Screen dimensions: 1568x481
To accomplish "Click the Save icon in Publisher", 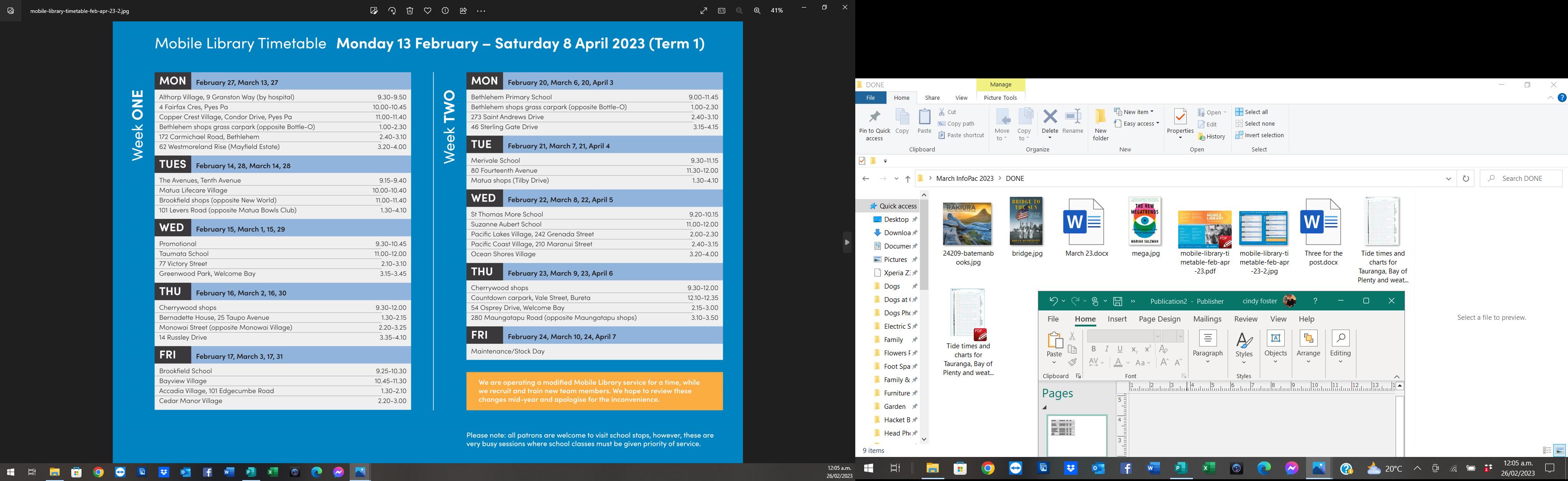I will click(x=1118, y=302).
